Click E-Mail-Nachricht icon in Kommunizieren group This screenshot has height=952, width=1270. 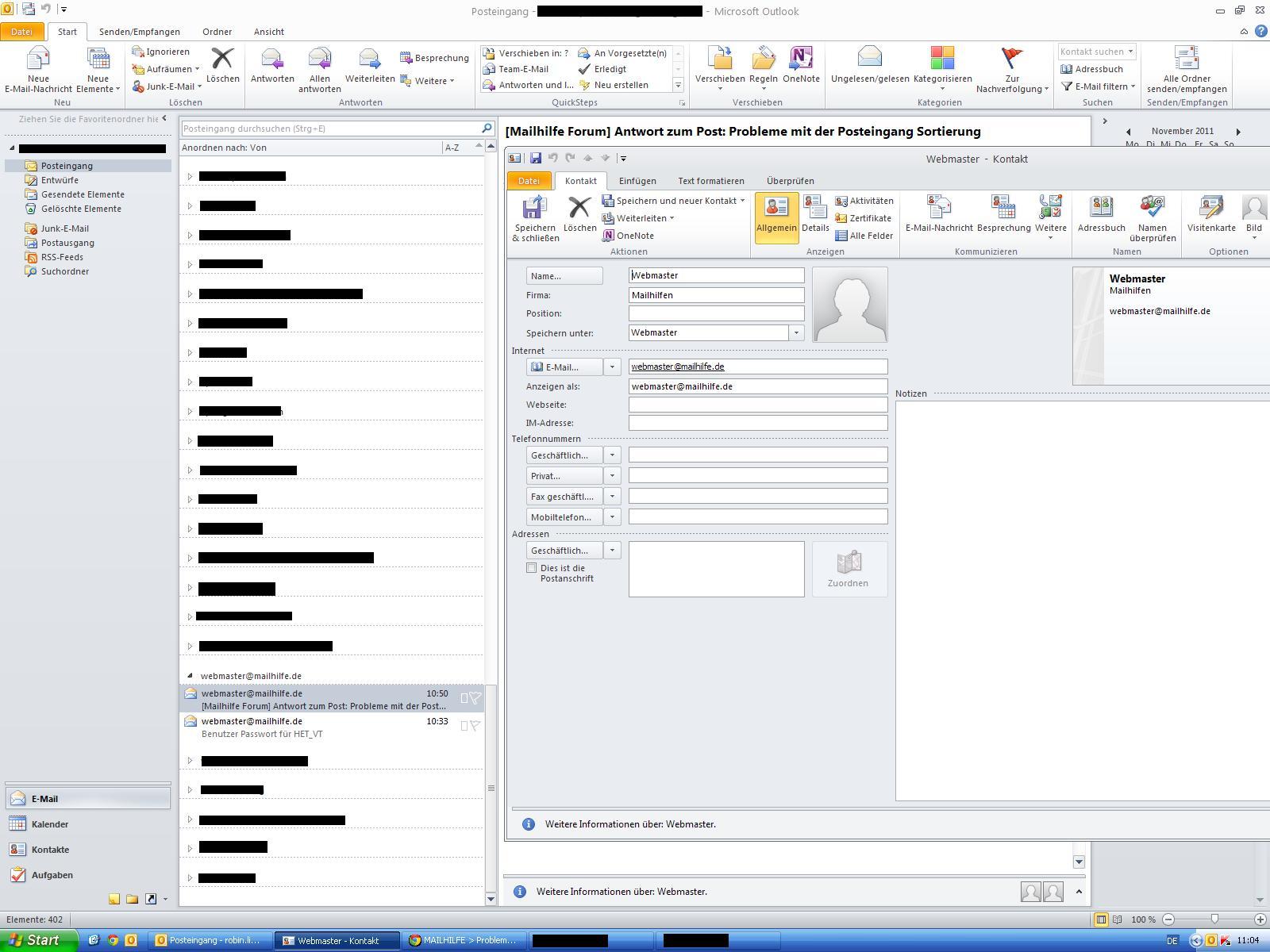point(939,207)
